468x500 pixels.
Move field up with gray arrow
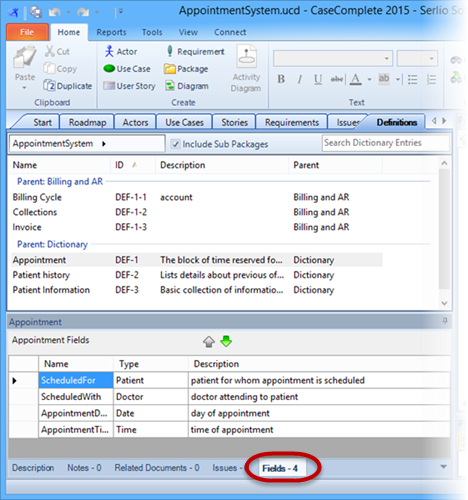tap(209, 342)
